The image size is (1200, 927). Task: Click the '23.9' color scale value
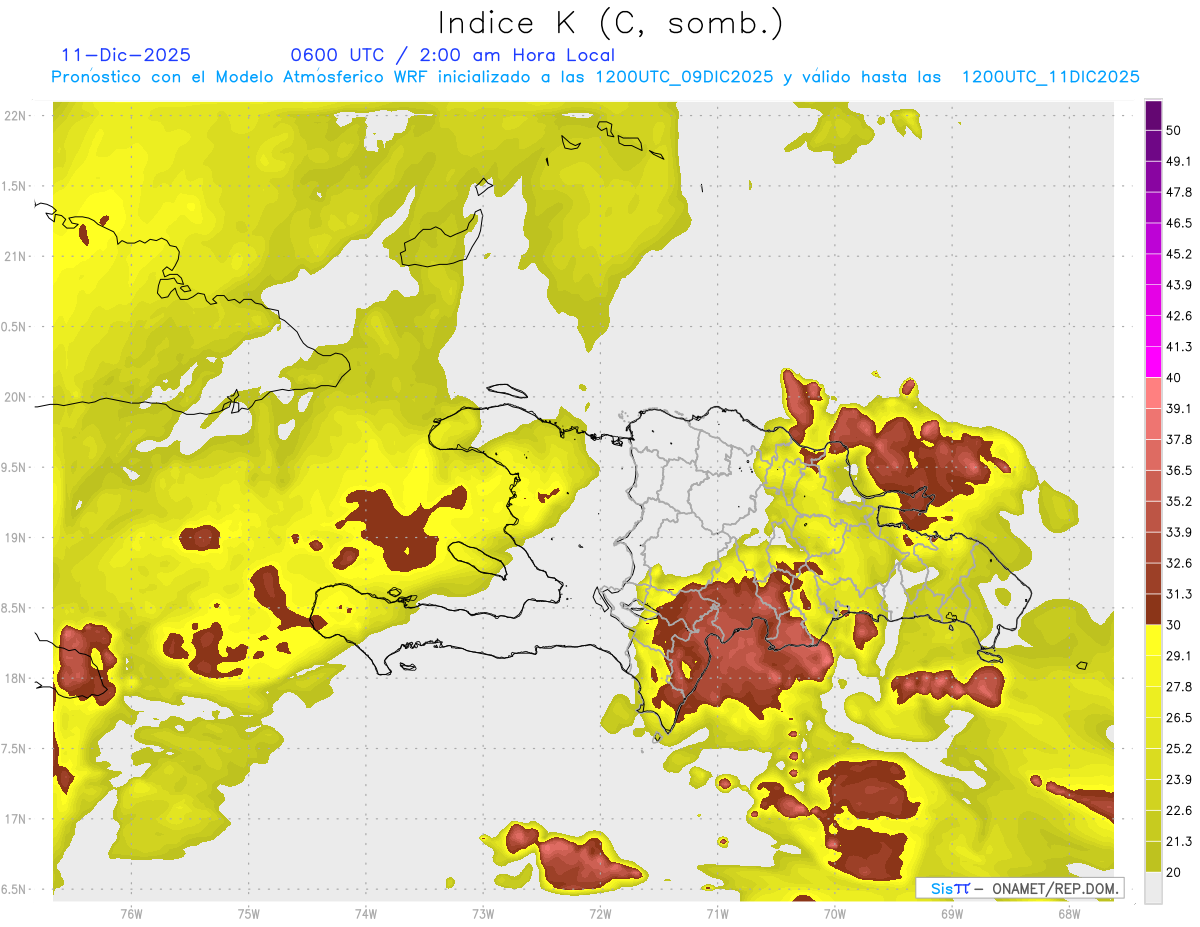pyautogui.click(x=1179, y=780)
